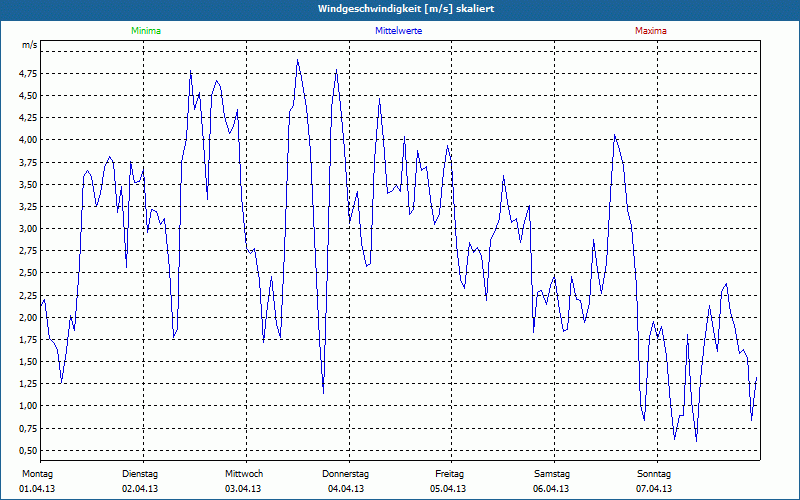Click the 4,25 y-axis value
Viewport: 800px width, 500px height.
[x=29, y=118]
